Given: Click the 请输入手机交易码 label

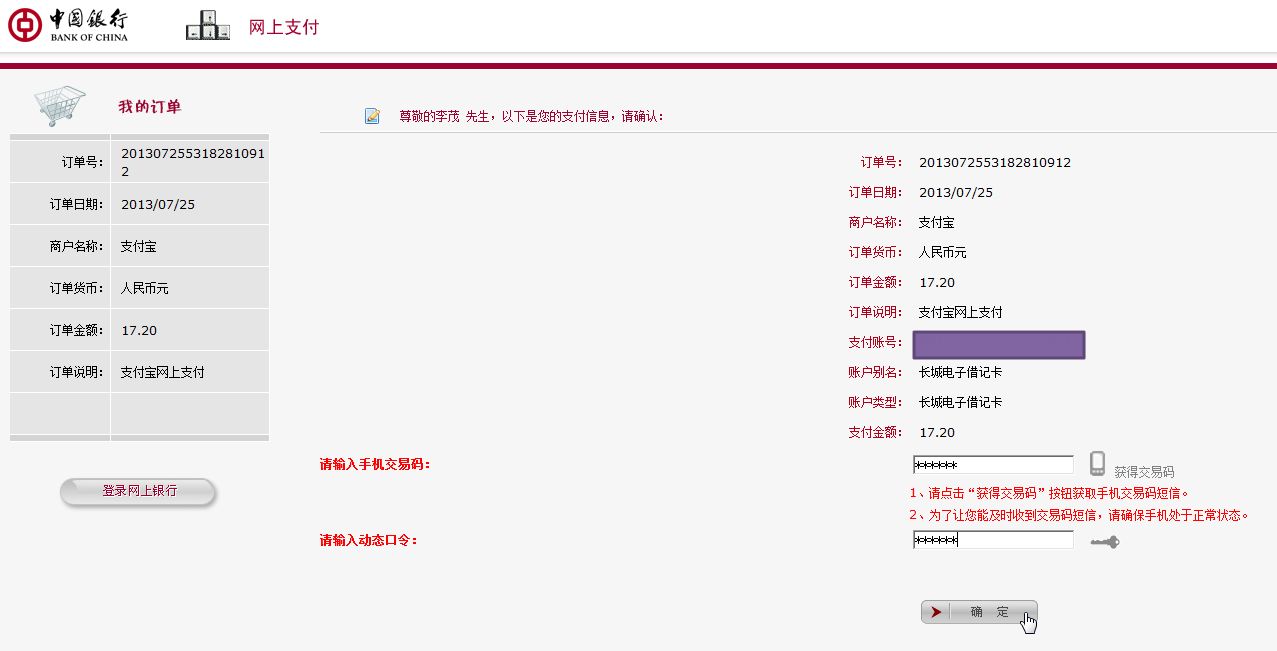Looking at the screenshot, I should [x=375, y=465].
